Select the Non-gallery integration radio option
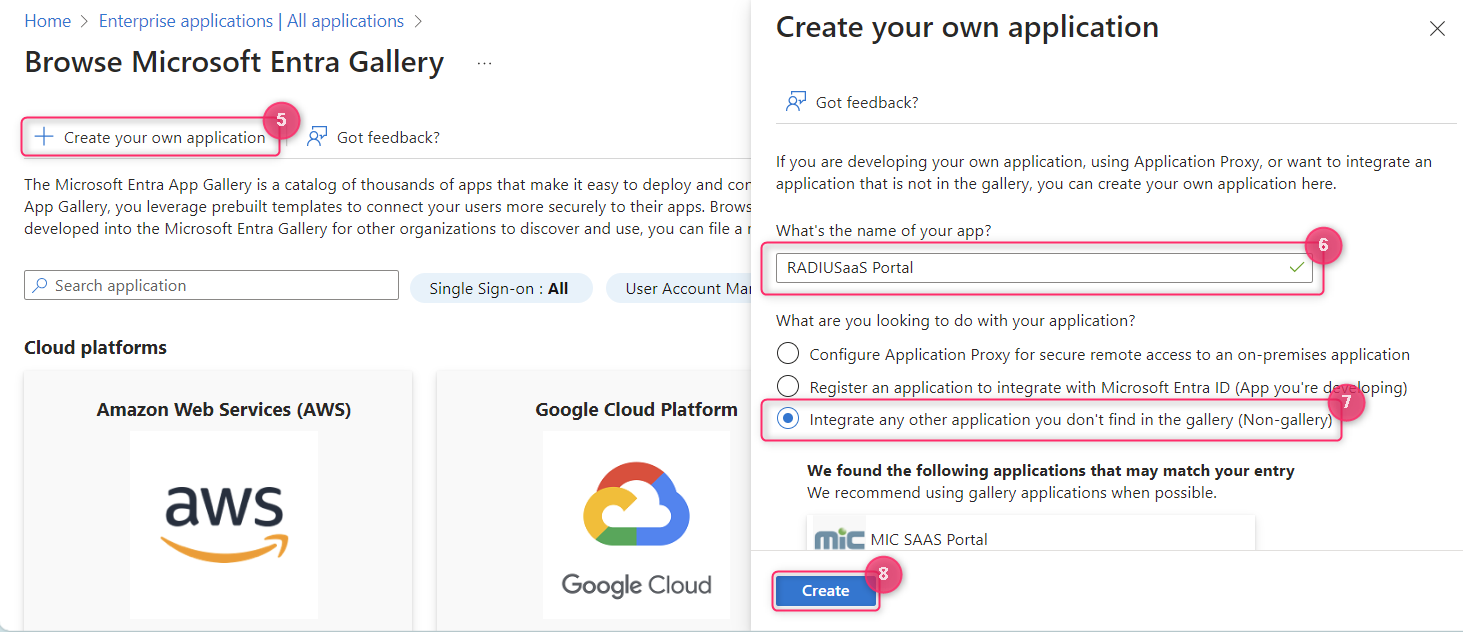The width and height of the screenshot is (1463, 632). [788, 420]
